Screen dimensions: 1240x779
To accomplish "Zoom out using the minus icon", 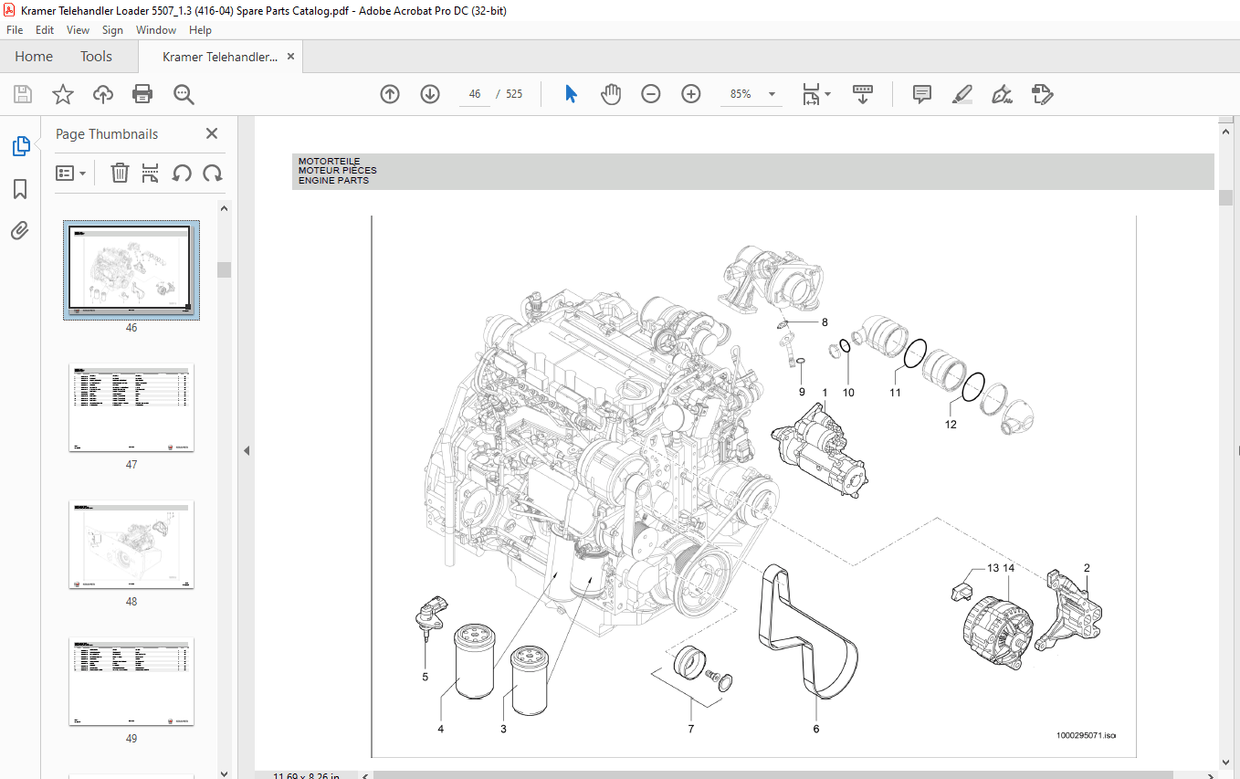I will tap(650, 93).
